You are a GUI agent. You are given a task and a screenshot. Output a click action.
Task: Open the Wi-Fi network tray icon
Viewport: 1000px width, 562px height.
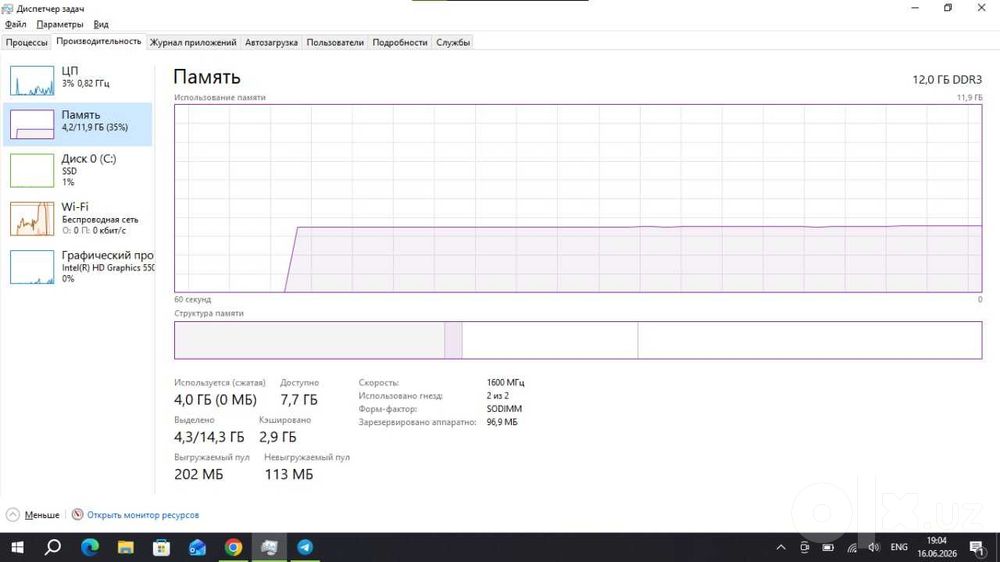(x=851, y=547)
